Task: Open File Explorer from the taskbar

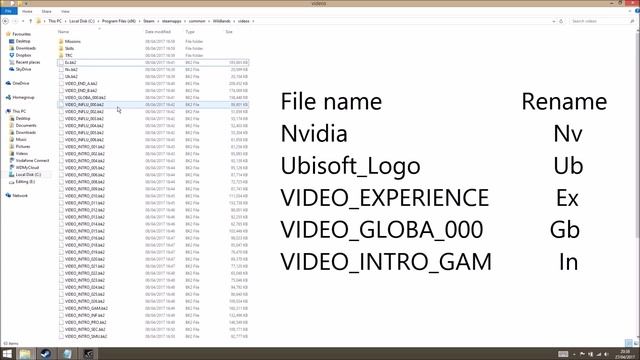Action: tap(24, 353)
